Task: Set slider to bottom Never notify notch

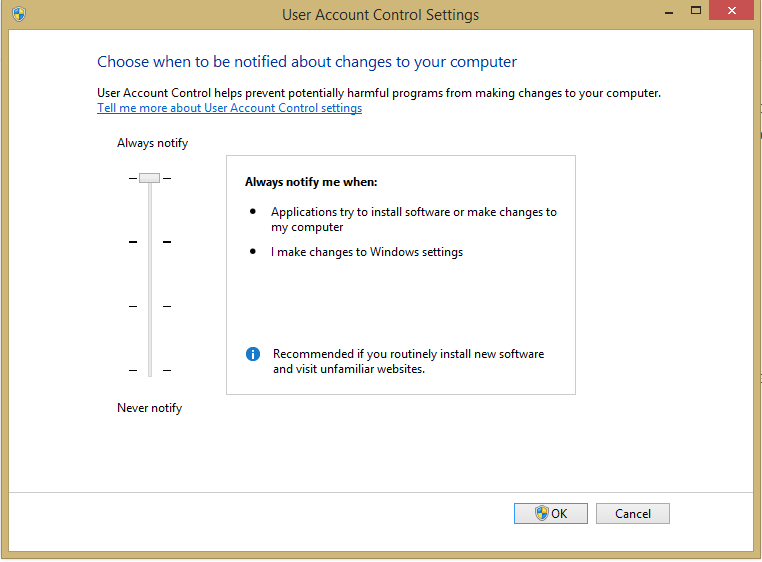Action: [150, 370]
